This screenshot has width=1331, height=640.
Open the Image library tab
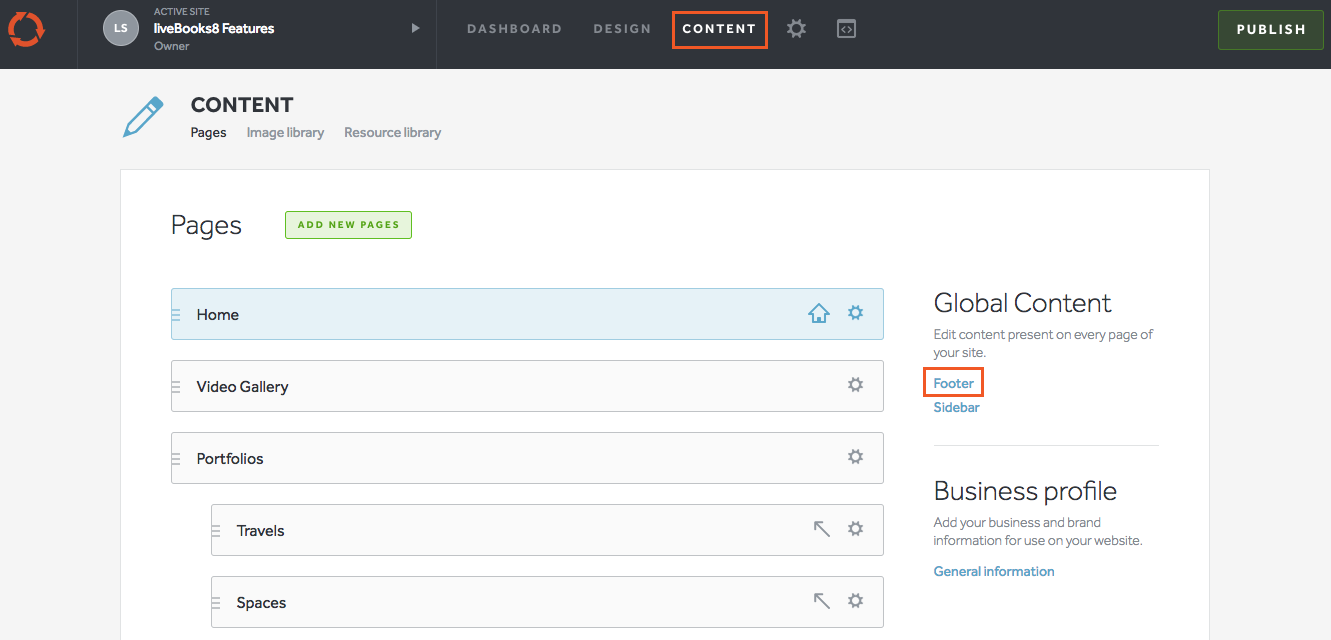(285, 132)
